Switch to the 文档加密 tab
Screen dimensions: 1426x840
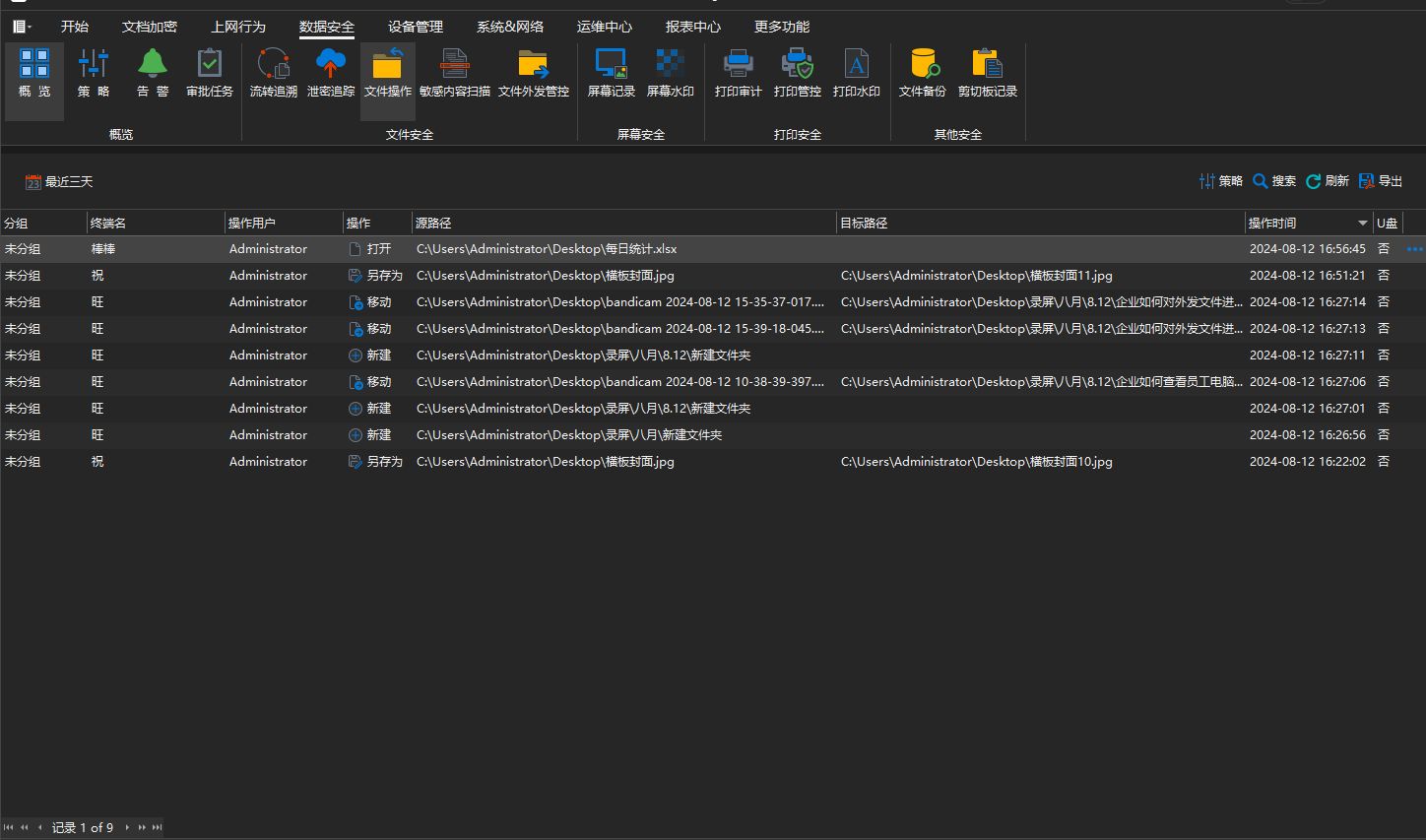pyautogui.click(x=150, y=27)
